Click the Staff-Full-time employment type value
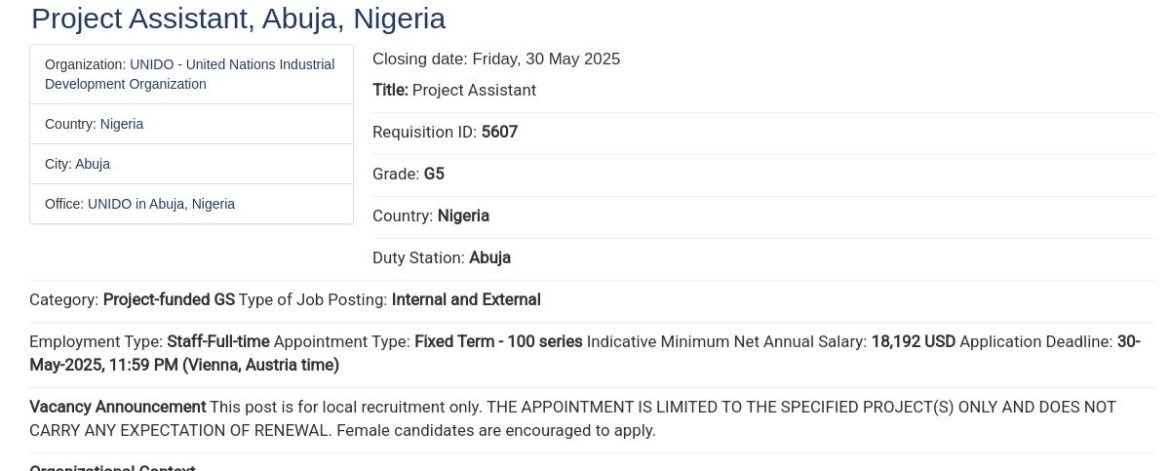Viewport: 1170px width, 471px height. tap(218, 342)
